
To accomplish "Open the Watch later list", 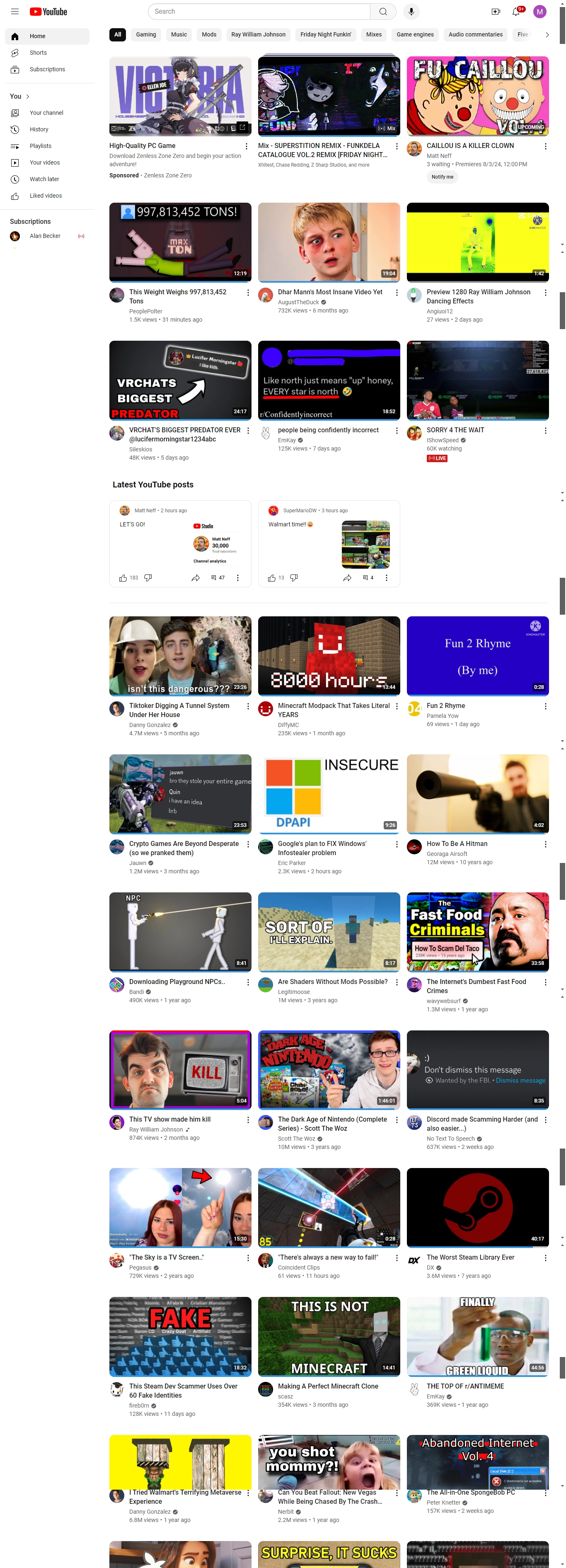I will coord(47,179).
